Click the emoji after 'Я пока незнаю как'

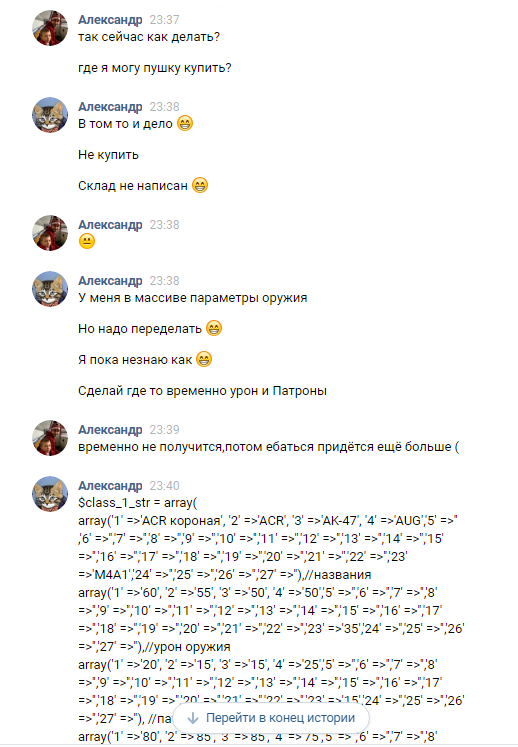204,359
